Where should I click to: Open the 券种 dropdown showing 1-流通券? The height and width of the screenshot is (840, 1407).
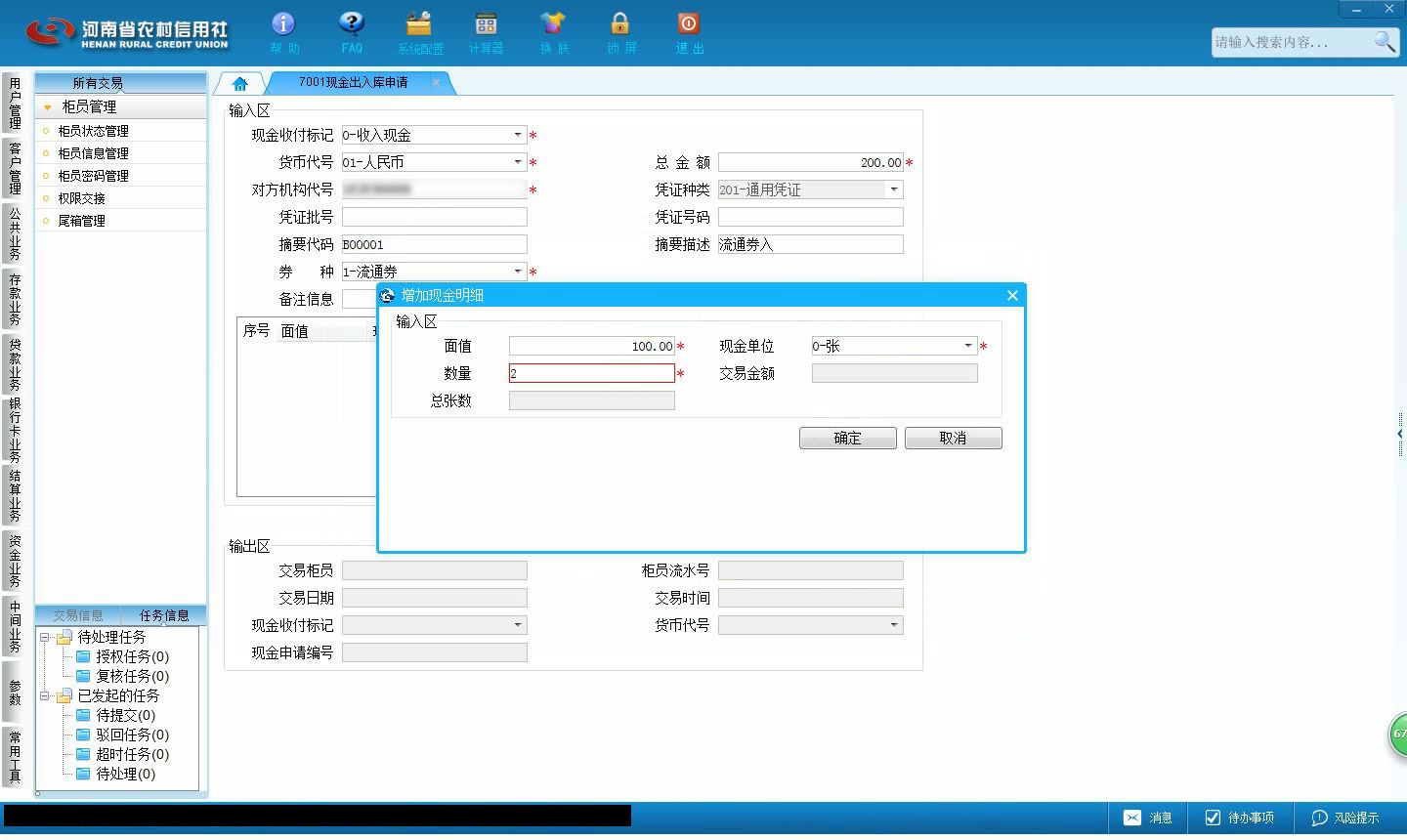click(x=518, y=272)
